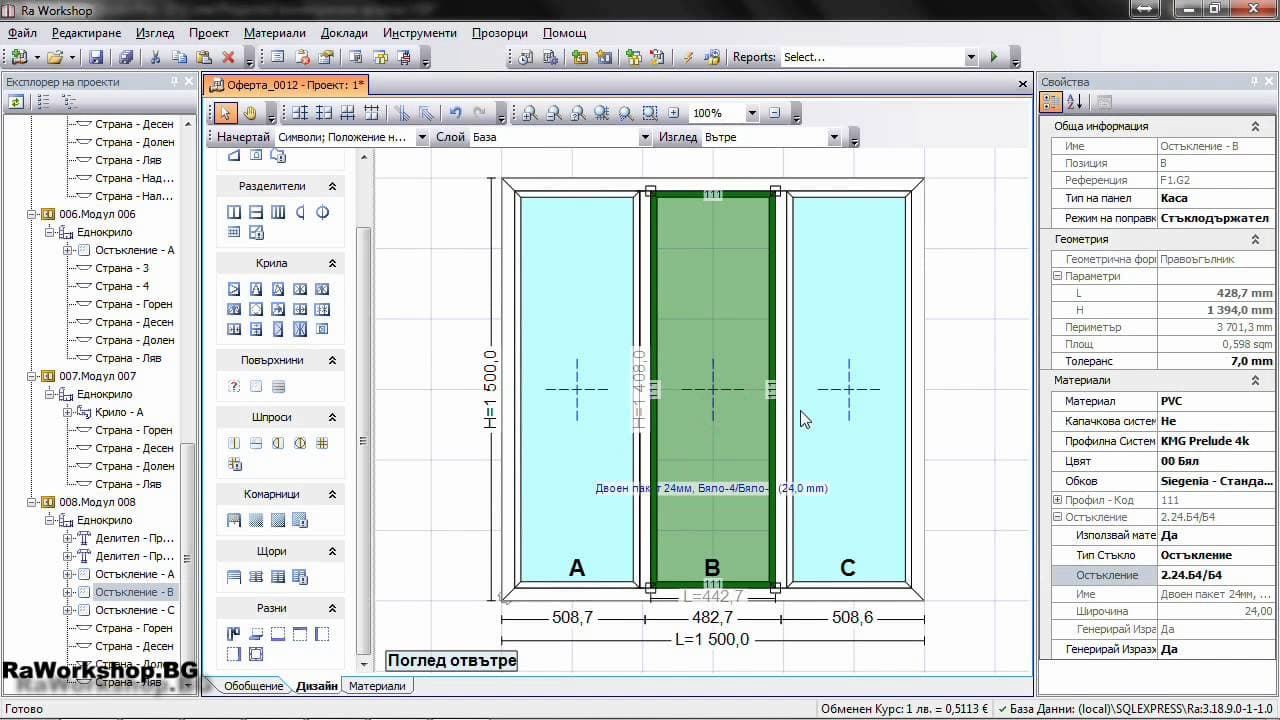
Task: Click the Цвят 00 Бял value field
Action: pyautogui.click(x=1217, y=461)
